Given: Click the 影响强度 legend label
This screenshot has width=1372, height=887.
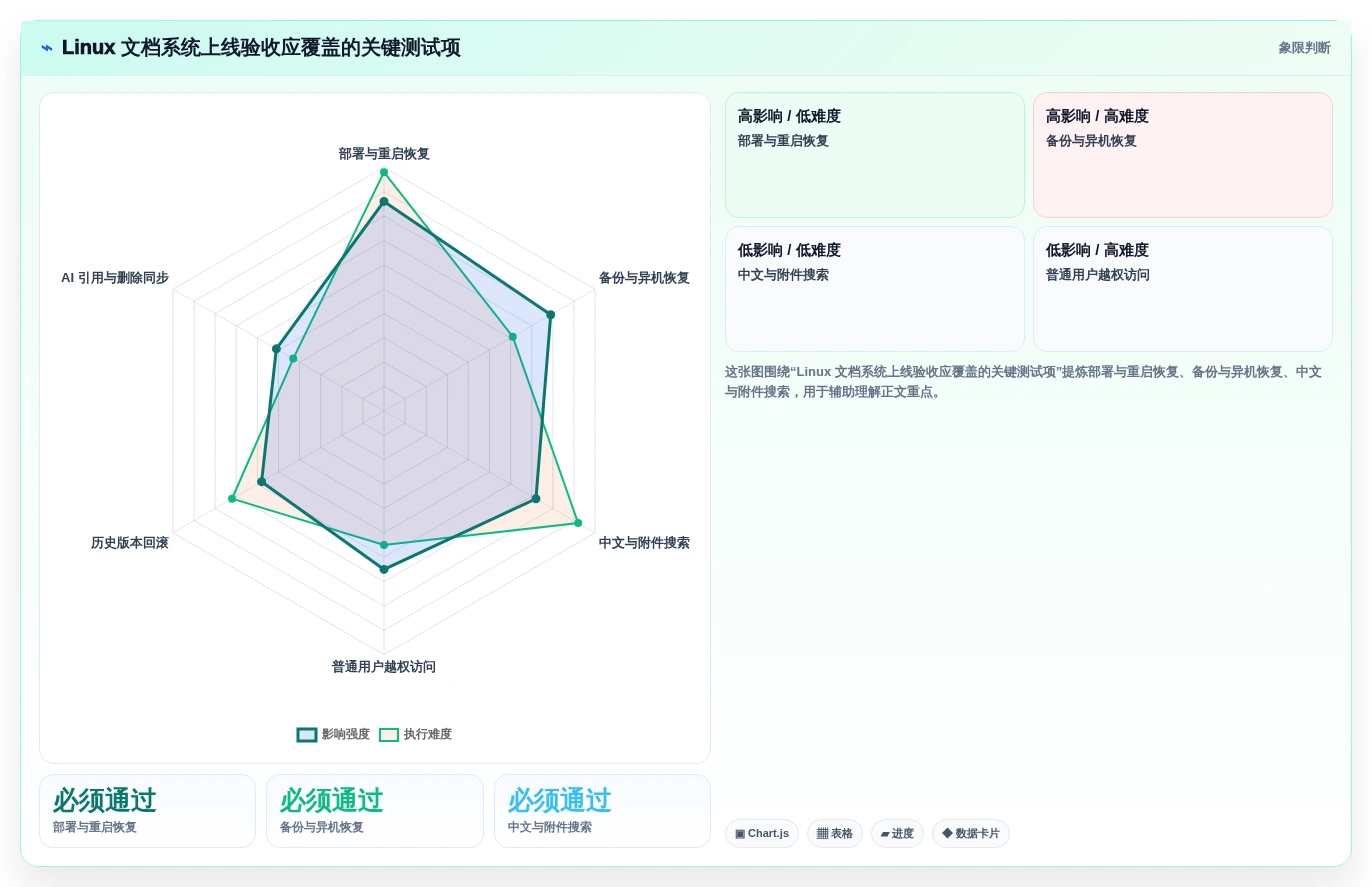Looking at the screenshot, I should click(x=346, y=735).
